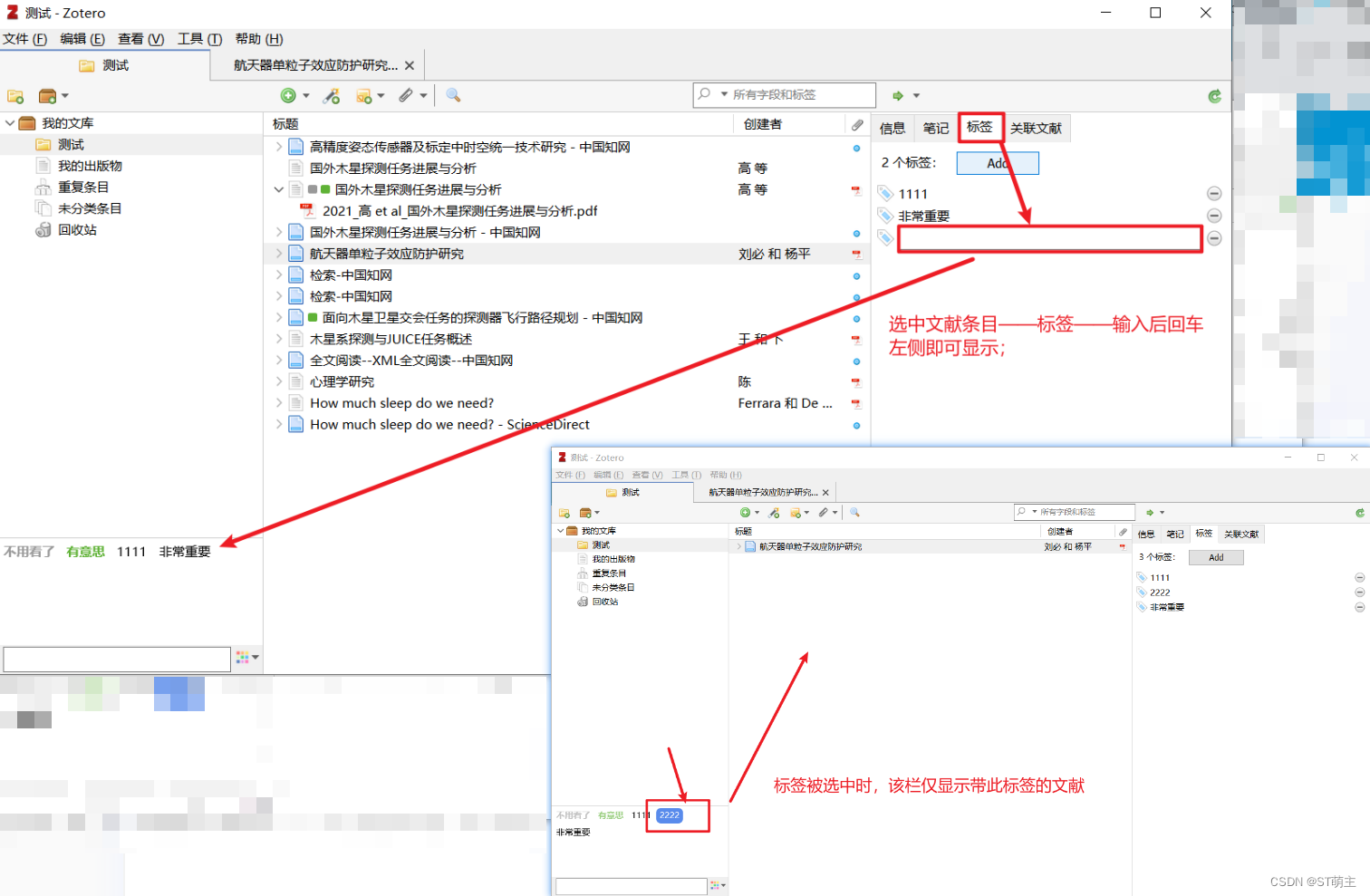Select the 全文阅读--XML全文阅读 item row
The width and height of the screenshot is (1370, 896).
[x=567, y=361]
